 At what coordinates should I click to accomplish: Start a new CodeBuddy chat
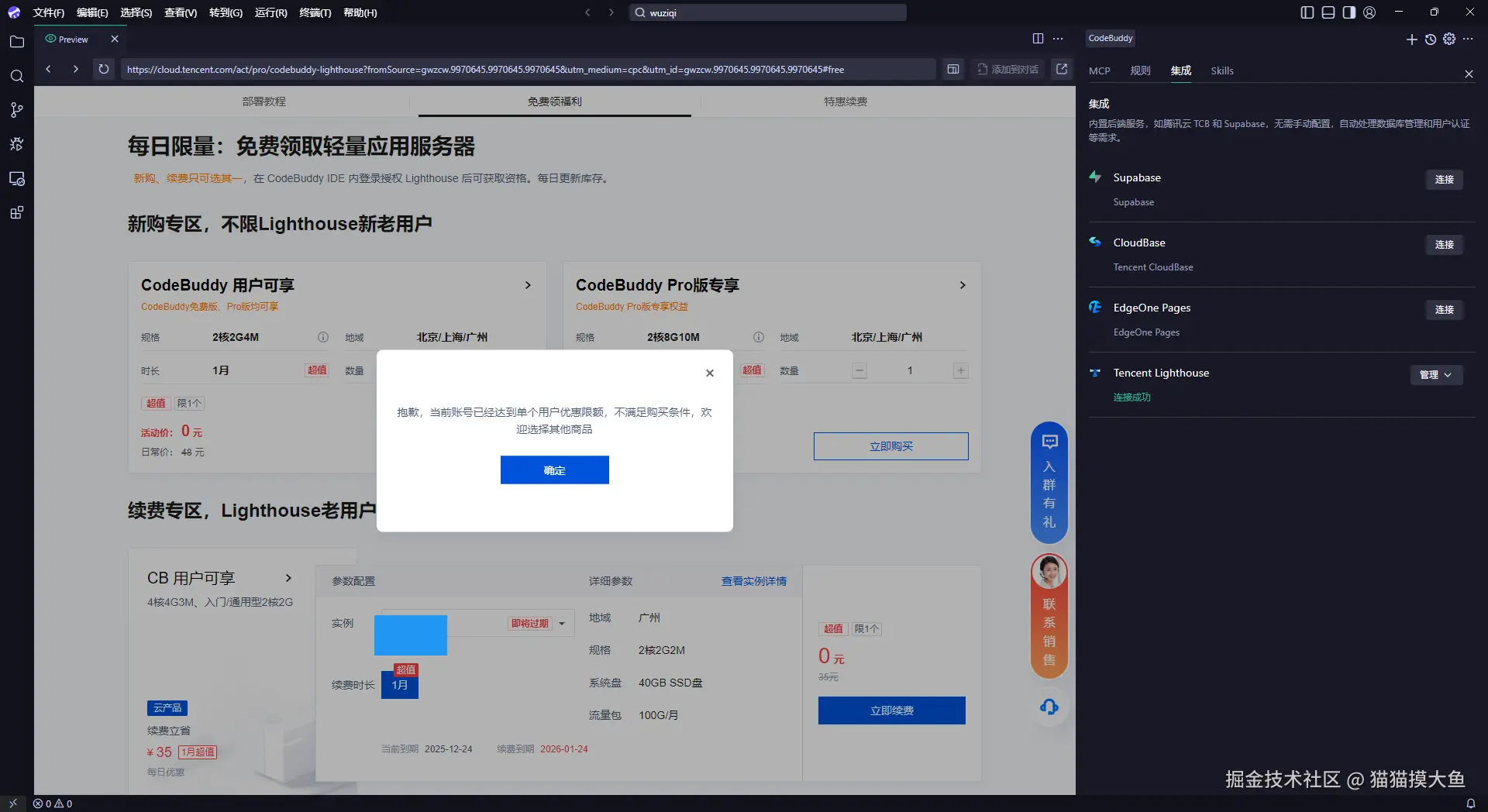pos(1411,39)
